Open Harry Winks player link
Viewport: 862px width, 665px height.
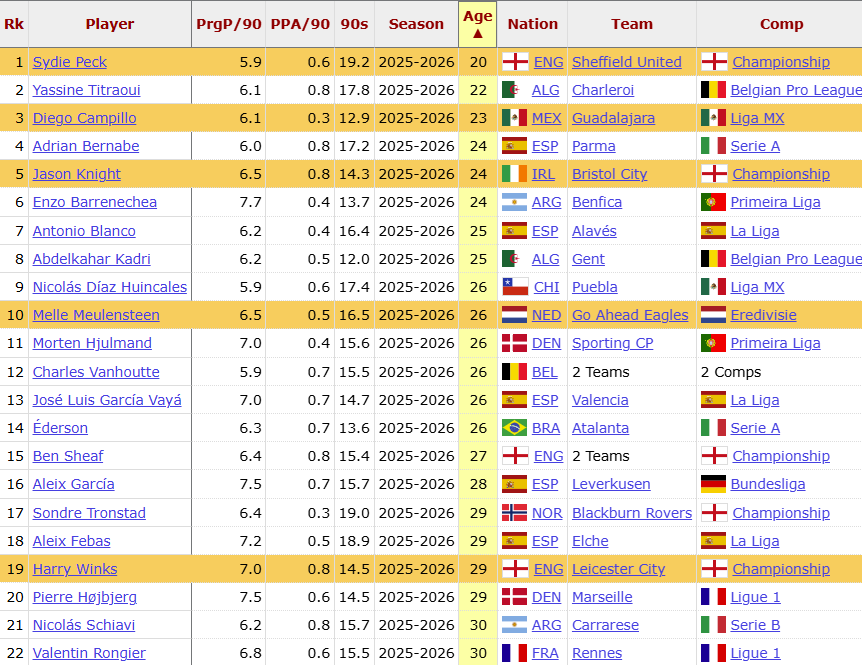pyautogui.click(x=75, y=569)
